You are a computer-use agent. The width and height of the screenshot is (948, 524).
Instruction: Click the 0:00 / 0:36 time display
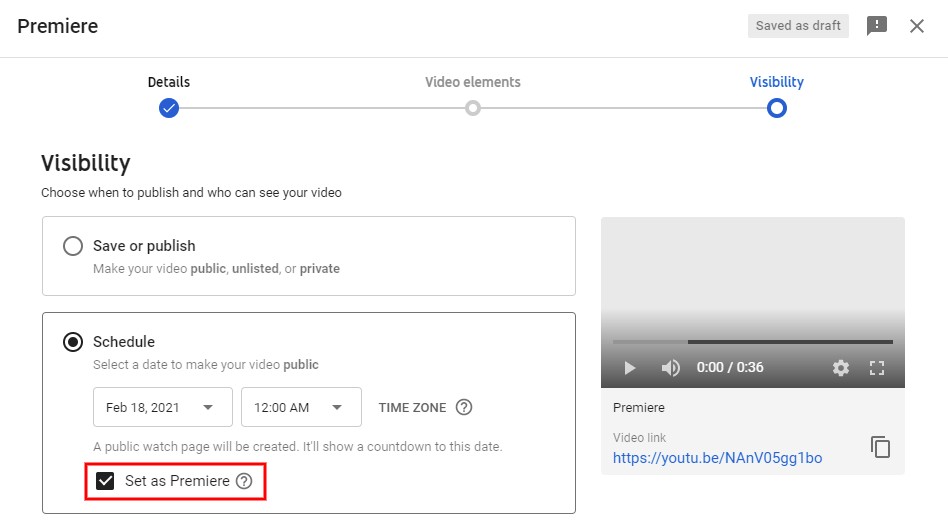(730, 367)
